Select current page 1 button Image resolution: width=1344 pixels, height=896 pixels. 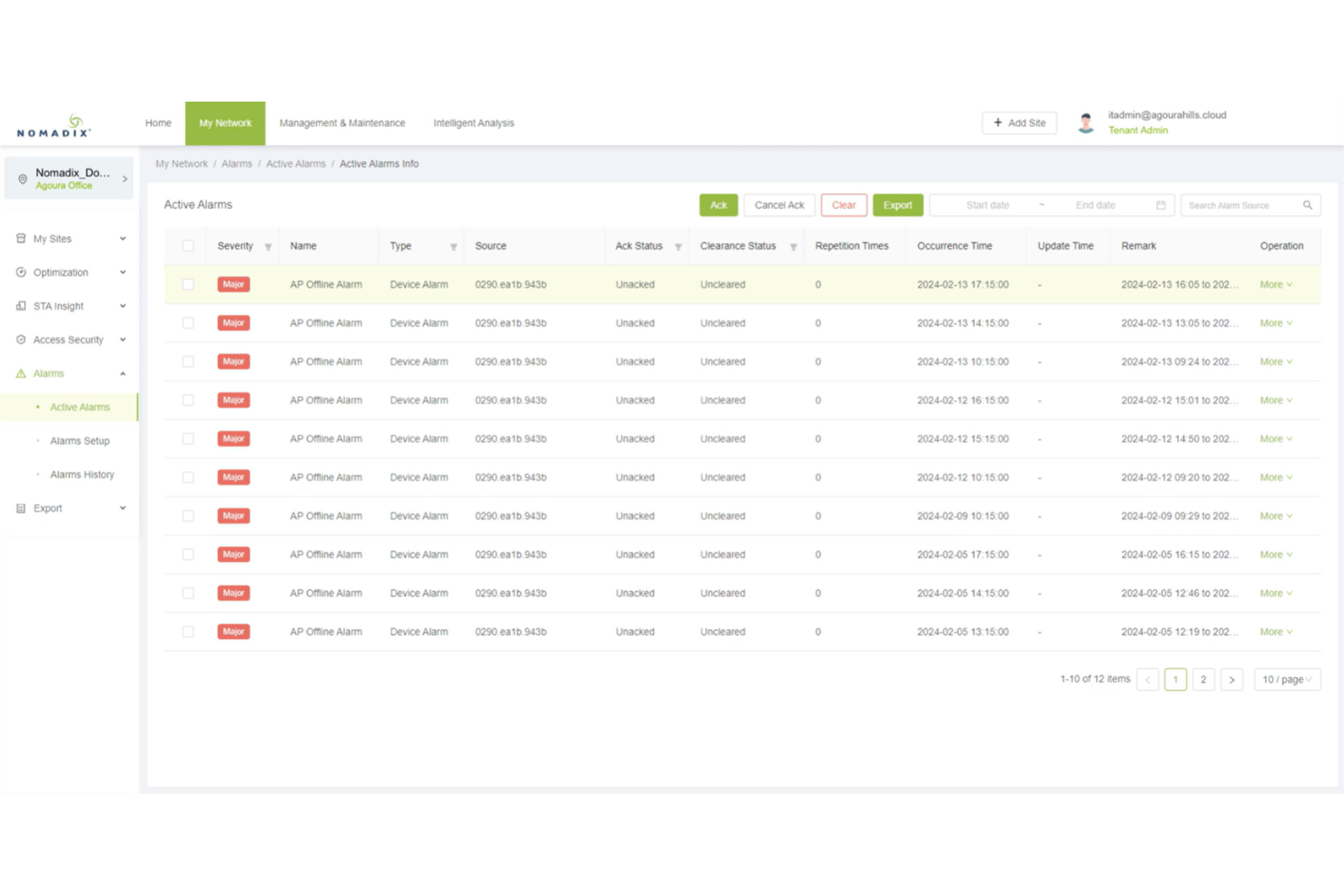tap(1175, 680)
